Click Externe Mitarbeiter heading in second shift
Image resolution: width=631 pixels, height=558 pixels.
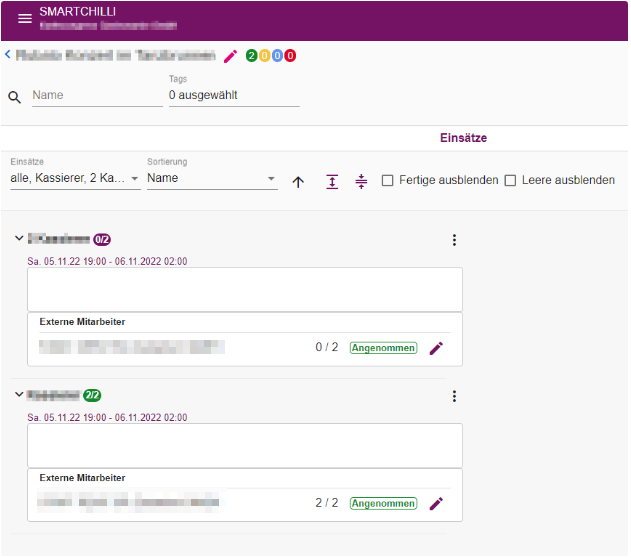(x=82, y=478)
